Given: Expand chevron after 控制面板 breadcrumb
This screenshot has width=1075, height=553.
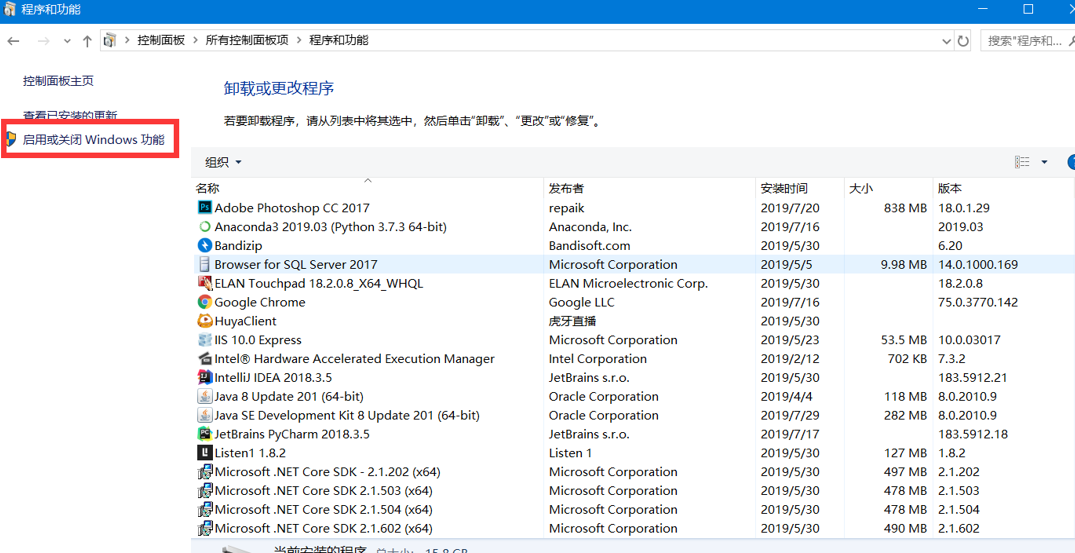Looking at the screenshot, I should click(x=195, y=40).
